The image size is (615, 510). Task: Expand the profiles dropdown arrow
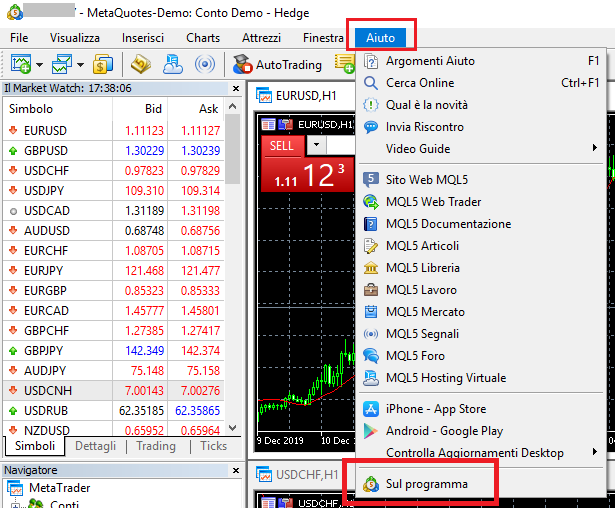80,65
